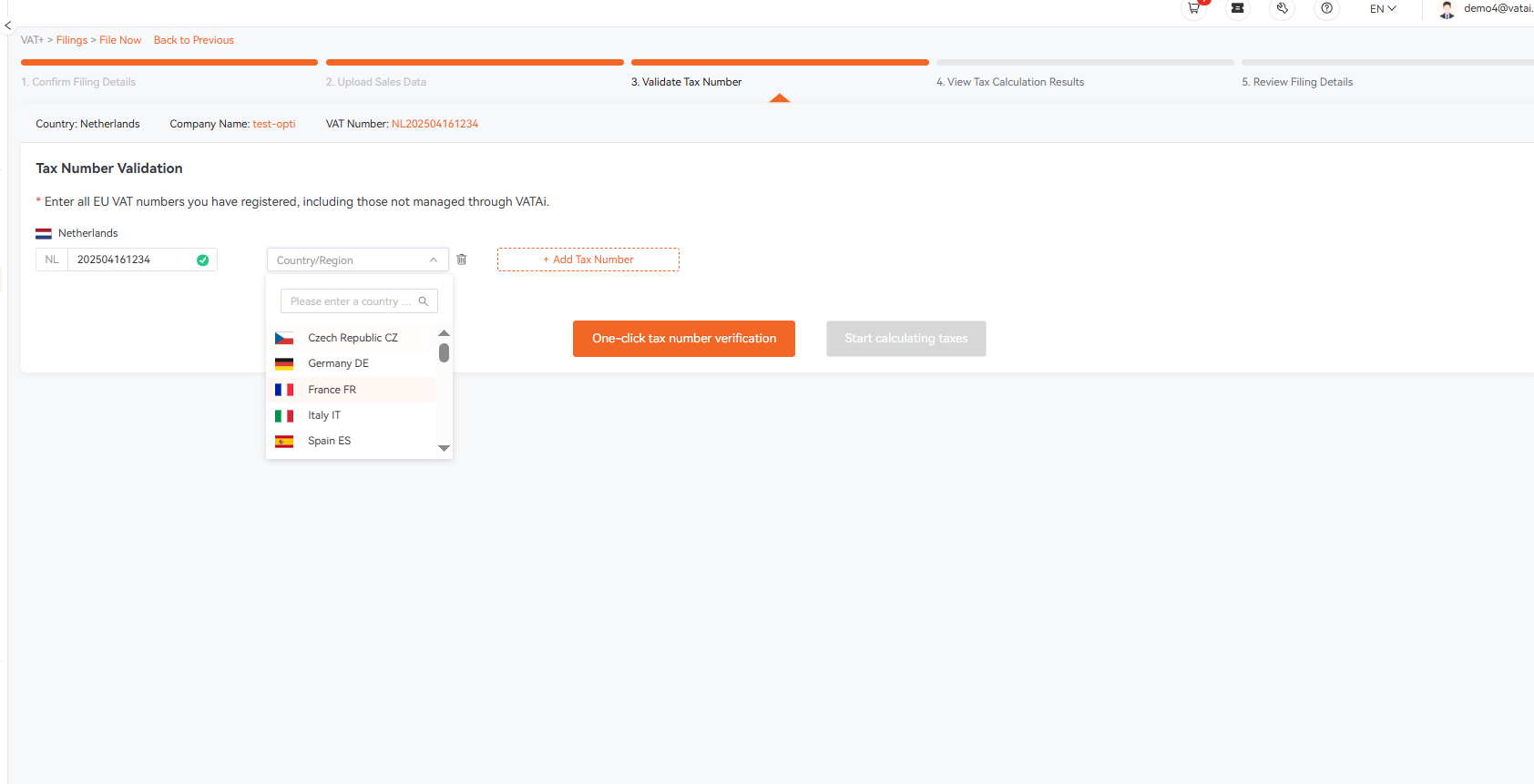
Task: Open the shopping cart icon
Action: click(x=1193, y=8)
